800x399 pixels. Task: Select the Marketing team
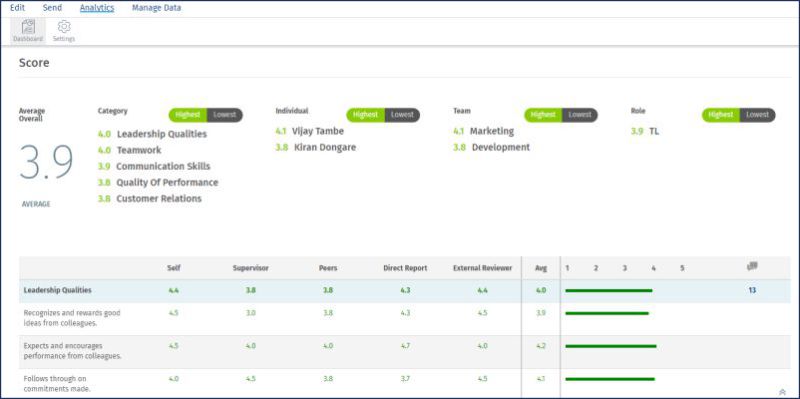coord(492,131)
